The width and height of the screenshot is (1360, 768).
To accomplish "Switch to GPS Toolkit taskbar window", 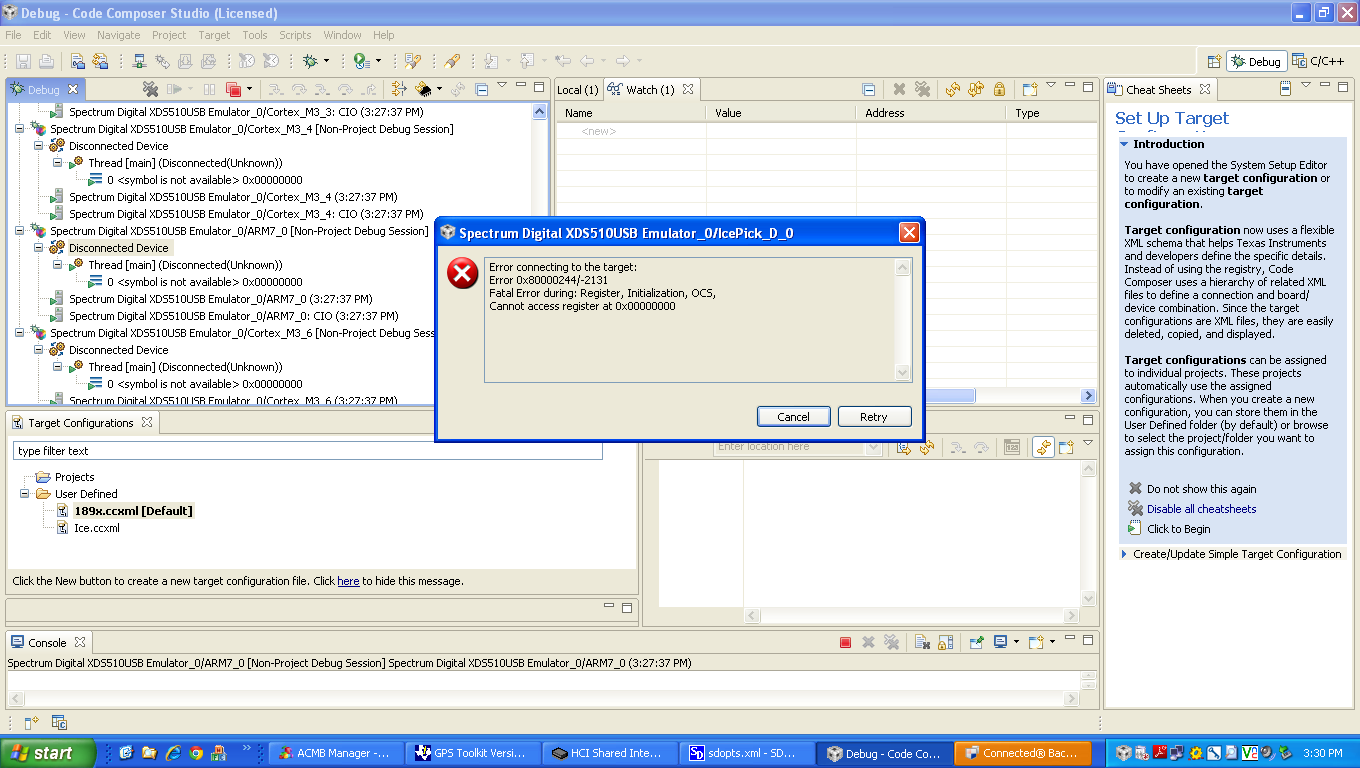I will 473,753.
